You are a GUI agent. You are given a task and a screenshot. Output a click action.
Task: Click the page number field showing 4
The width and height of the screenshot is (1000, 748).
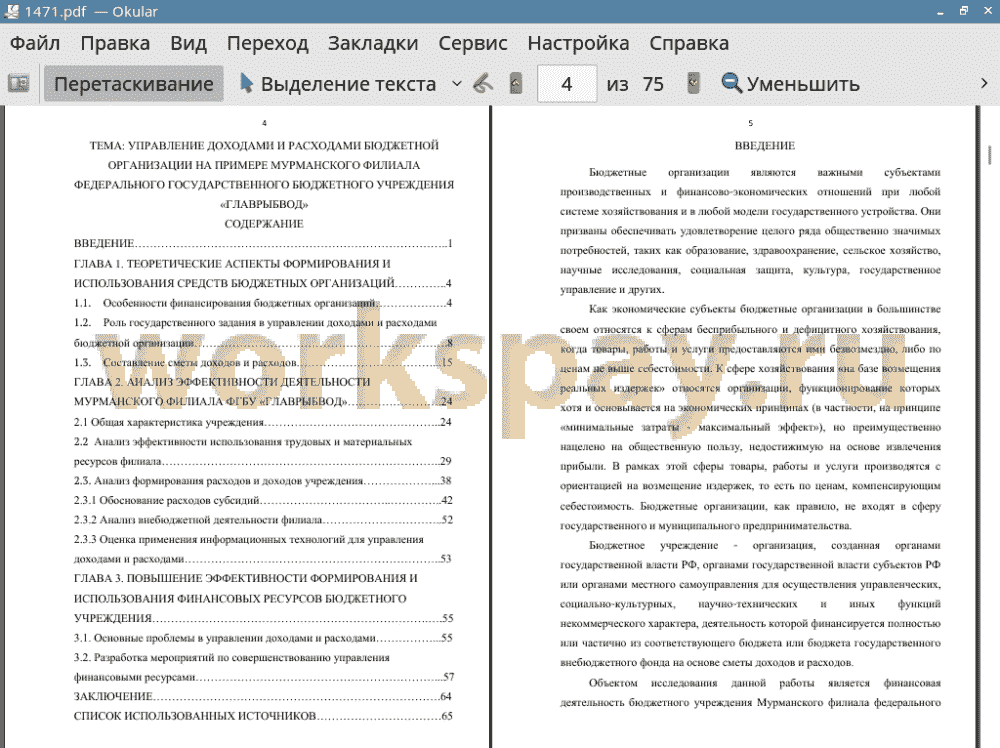click(567, 84)
